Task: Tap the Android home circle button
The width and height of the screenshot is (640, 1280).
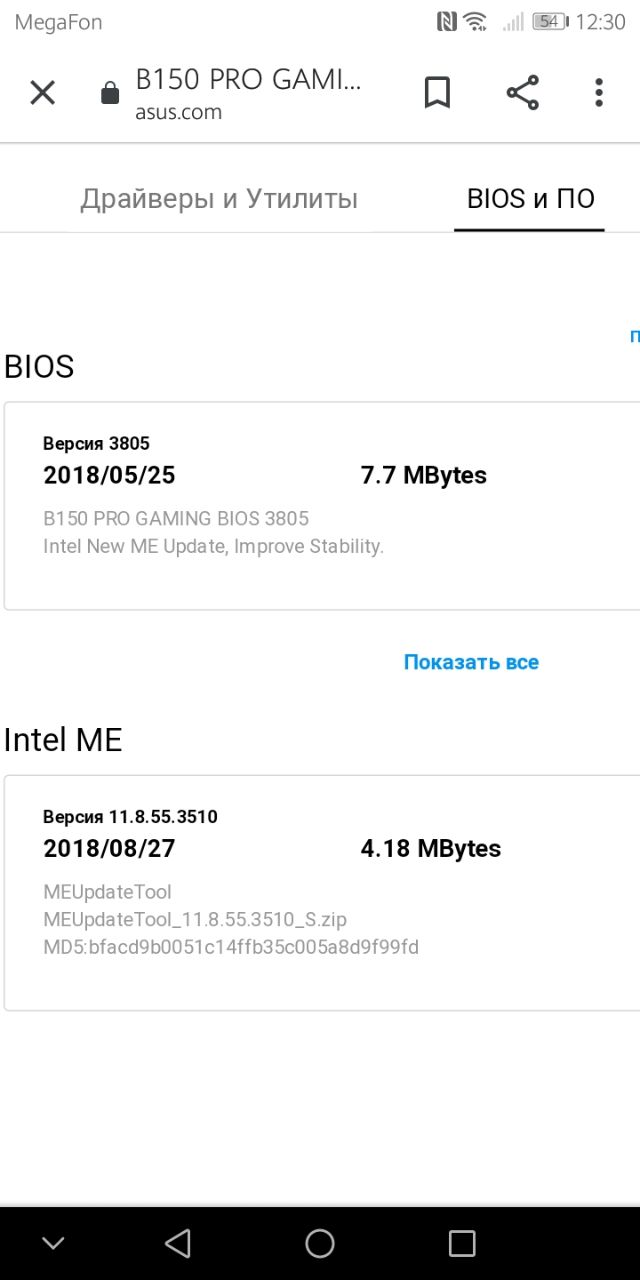Action: [x=320, y=1243]
